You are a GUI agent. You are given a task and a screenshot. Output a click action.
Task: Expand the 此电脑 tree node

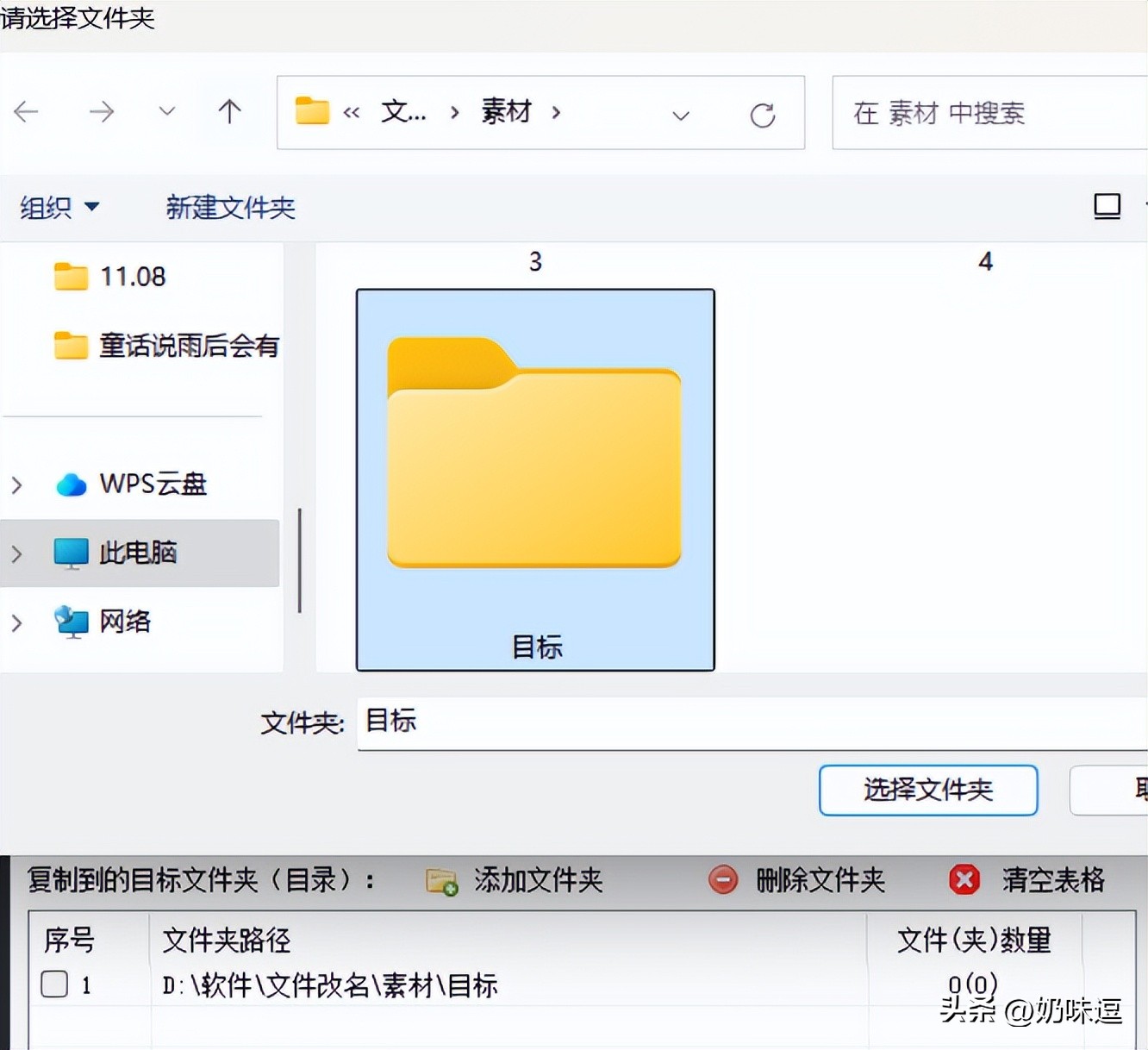16,553
